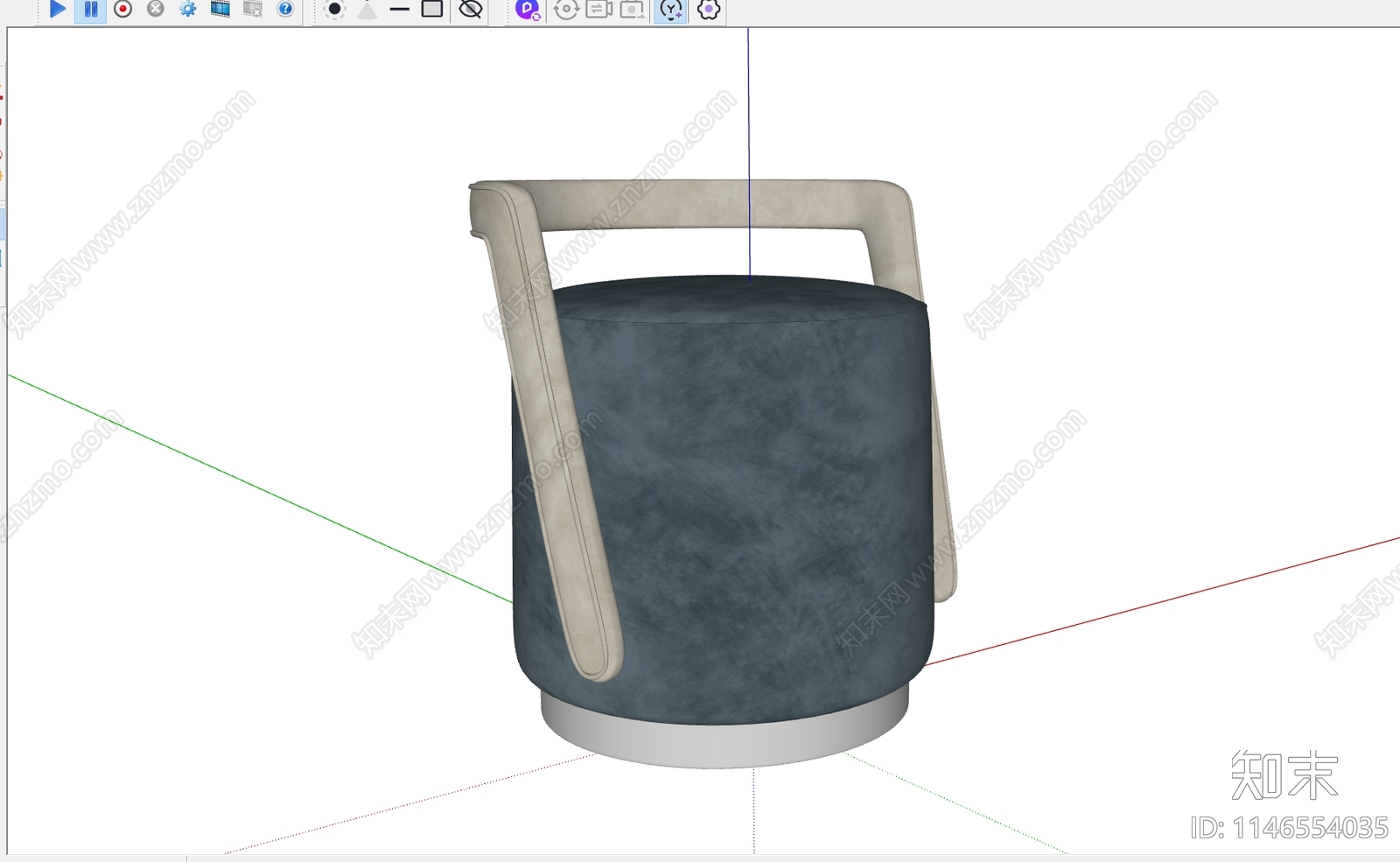1400x862 pixels.
Task: Click the orbit camera rotate icon
Action: click(x=566, y=10)
